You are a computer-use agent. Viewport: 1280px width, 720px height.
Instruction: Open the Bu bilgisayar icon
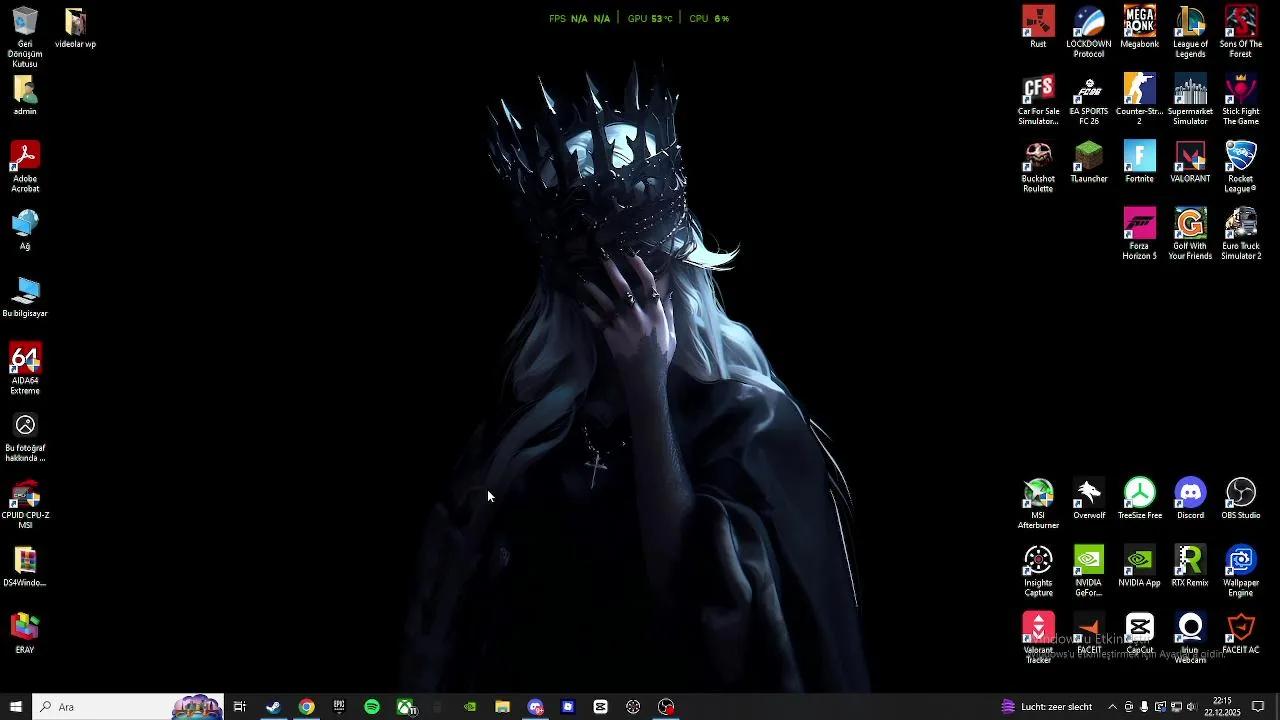(25, 296)
